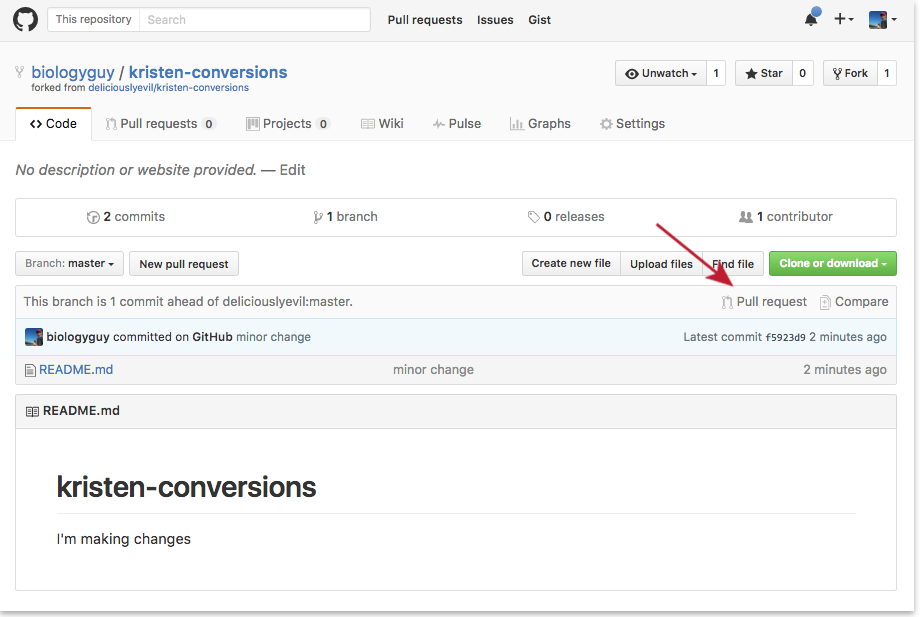The width and height of the screenshot is (923, 617).
Task: Open the plus create-new menu
Action: pos(844,19)
